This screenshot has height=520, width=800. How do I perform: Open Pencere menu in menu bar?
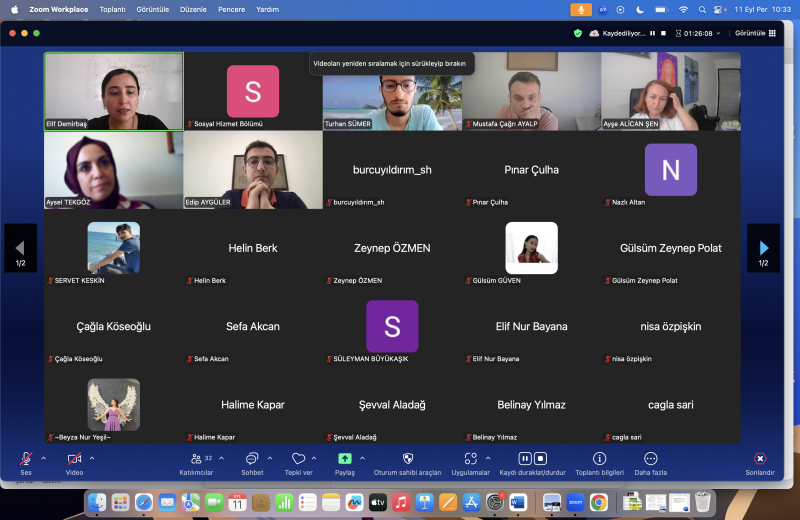click(231, 9)
